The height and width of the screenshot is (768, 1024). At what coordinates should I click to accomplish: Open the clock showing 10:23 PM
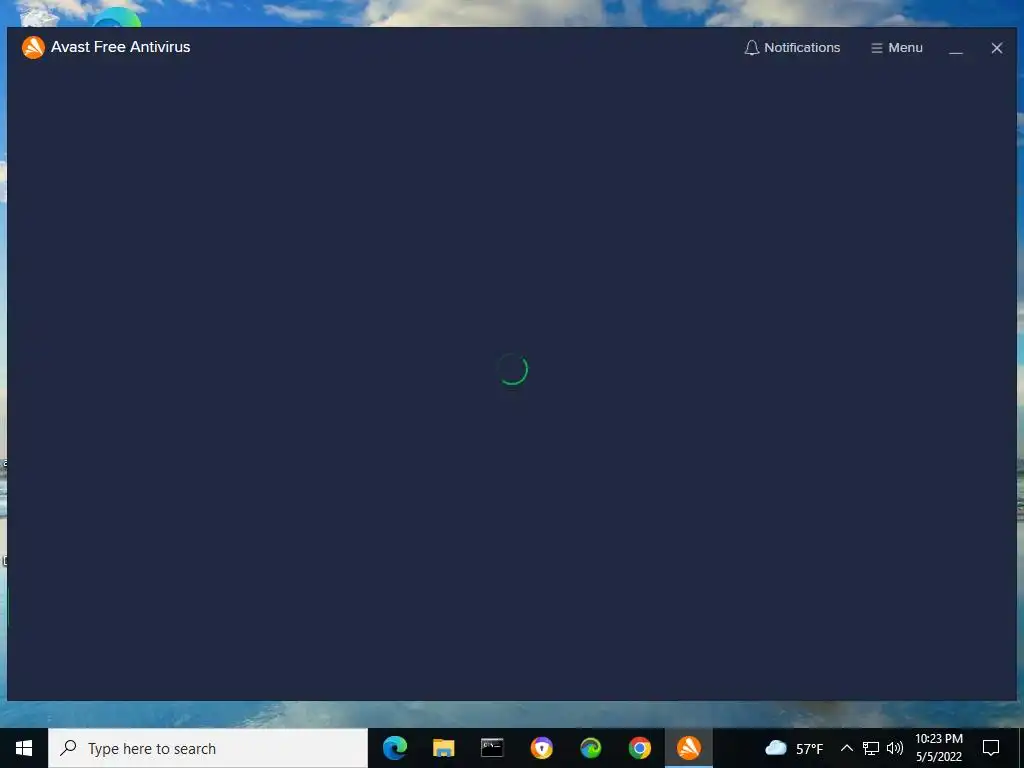point(938,748)
